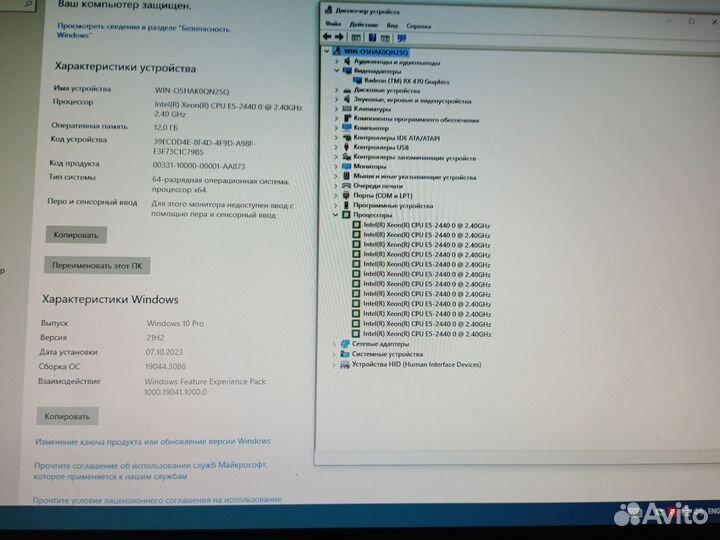Click the icon next to Контроллеры IDE ATA/ATAPI
The image size is (720, 540).
(347, 137)
